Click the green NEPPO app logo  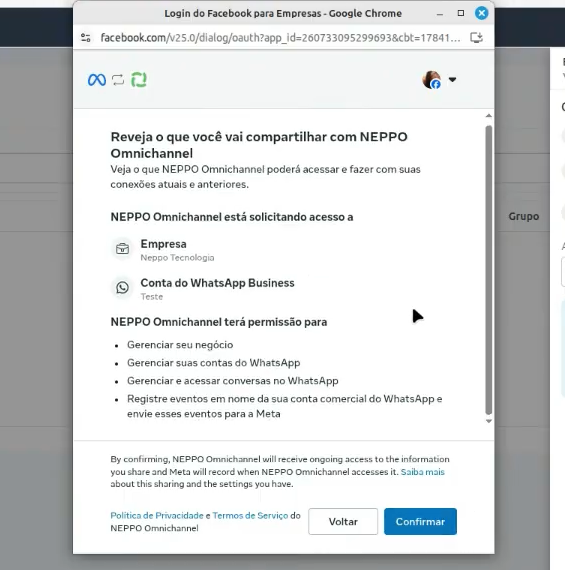139,80
